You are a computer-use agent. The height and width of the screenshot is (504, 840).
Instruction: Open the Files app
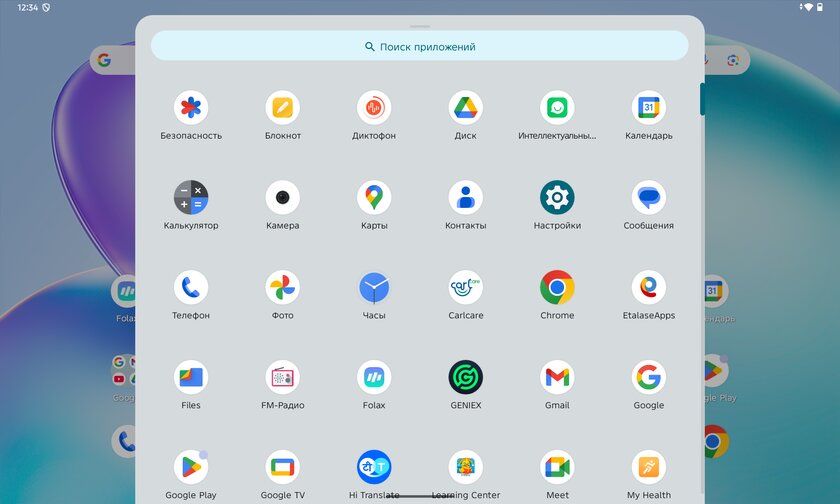click(191, 378)
